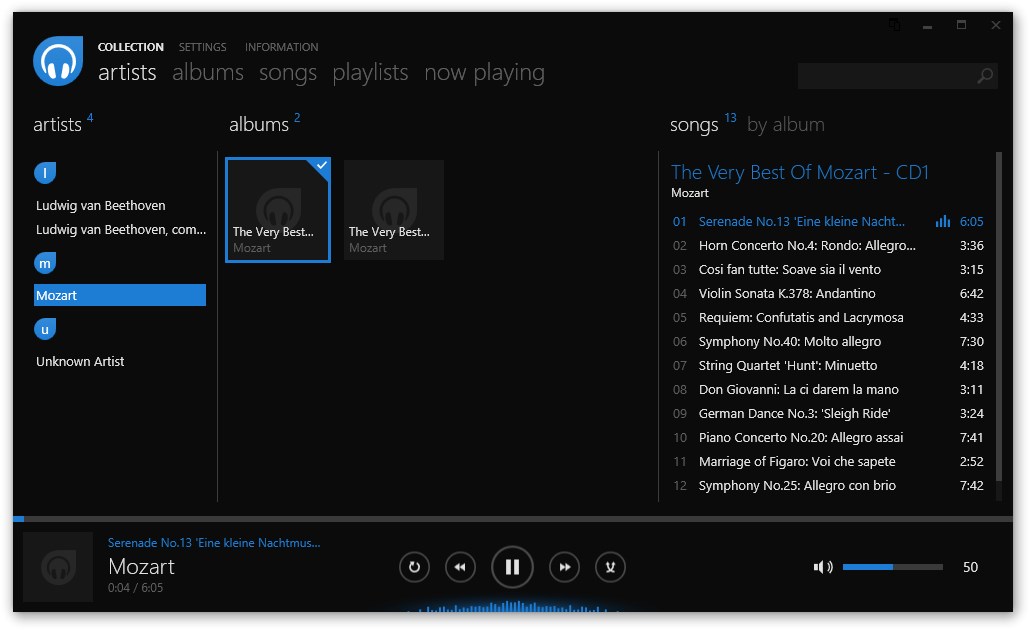Play Marriage of Figaro: Voi che sapete
This screenshot has width=1030, height=631.
tap(827, 462)
